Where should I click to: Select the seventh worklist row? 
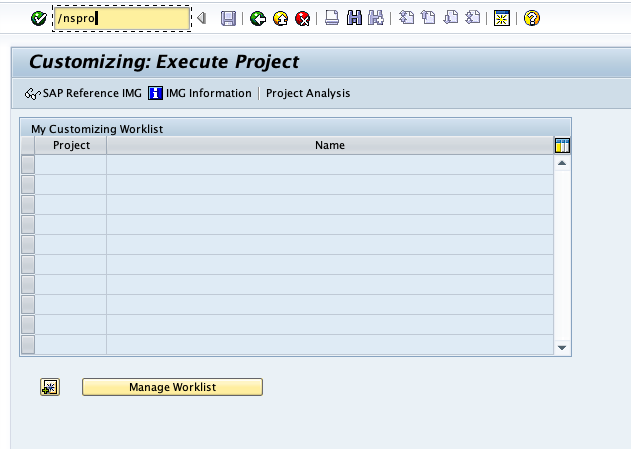click(28, 285)
